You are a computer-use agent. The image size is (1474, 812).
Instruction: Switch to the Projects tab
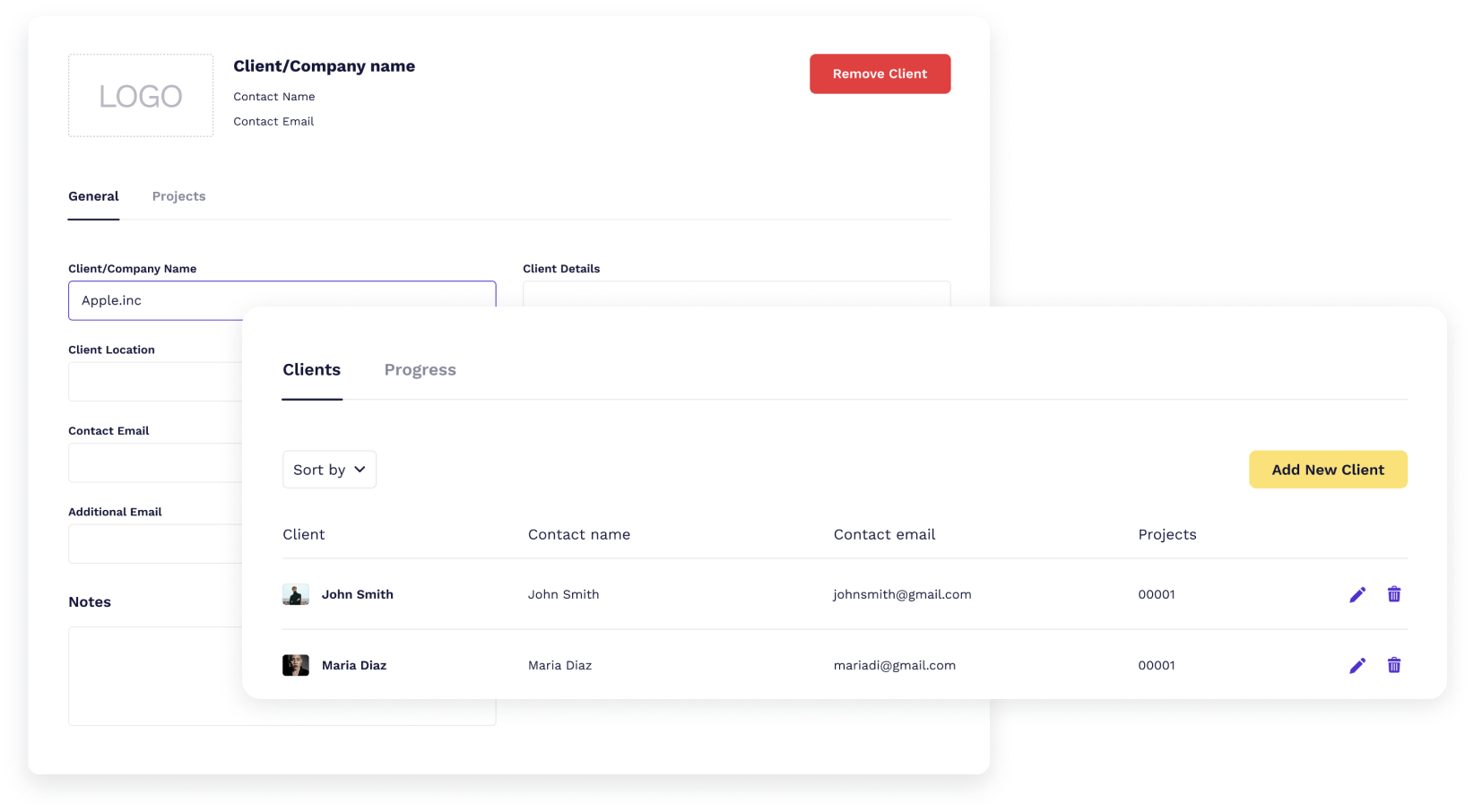coord(178,196)
